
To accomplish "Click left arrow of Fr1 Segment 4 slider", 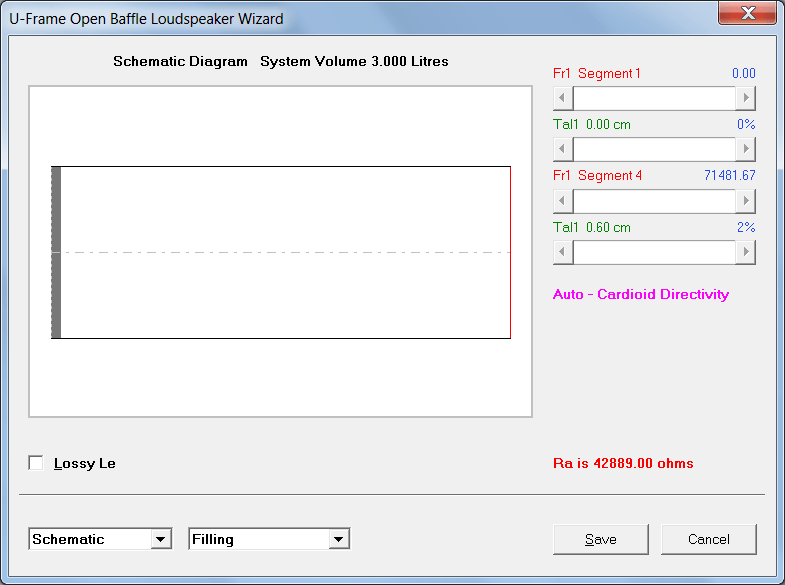I will (563, 201).
